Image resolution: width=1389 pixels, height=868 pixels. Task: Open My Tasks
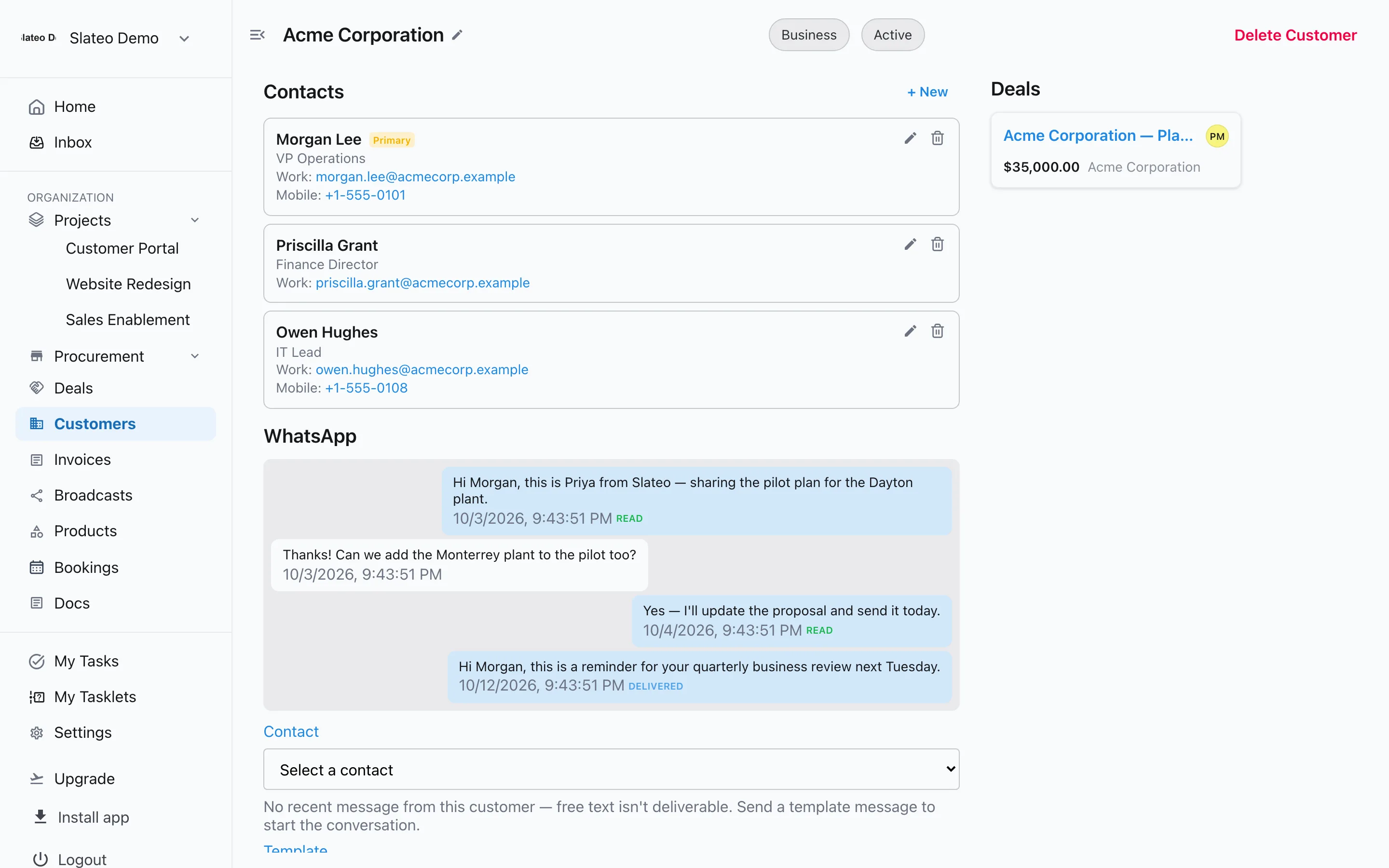pos(116,661)
